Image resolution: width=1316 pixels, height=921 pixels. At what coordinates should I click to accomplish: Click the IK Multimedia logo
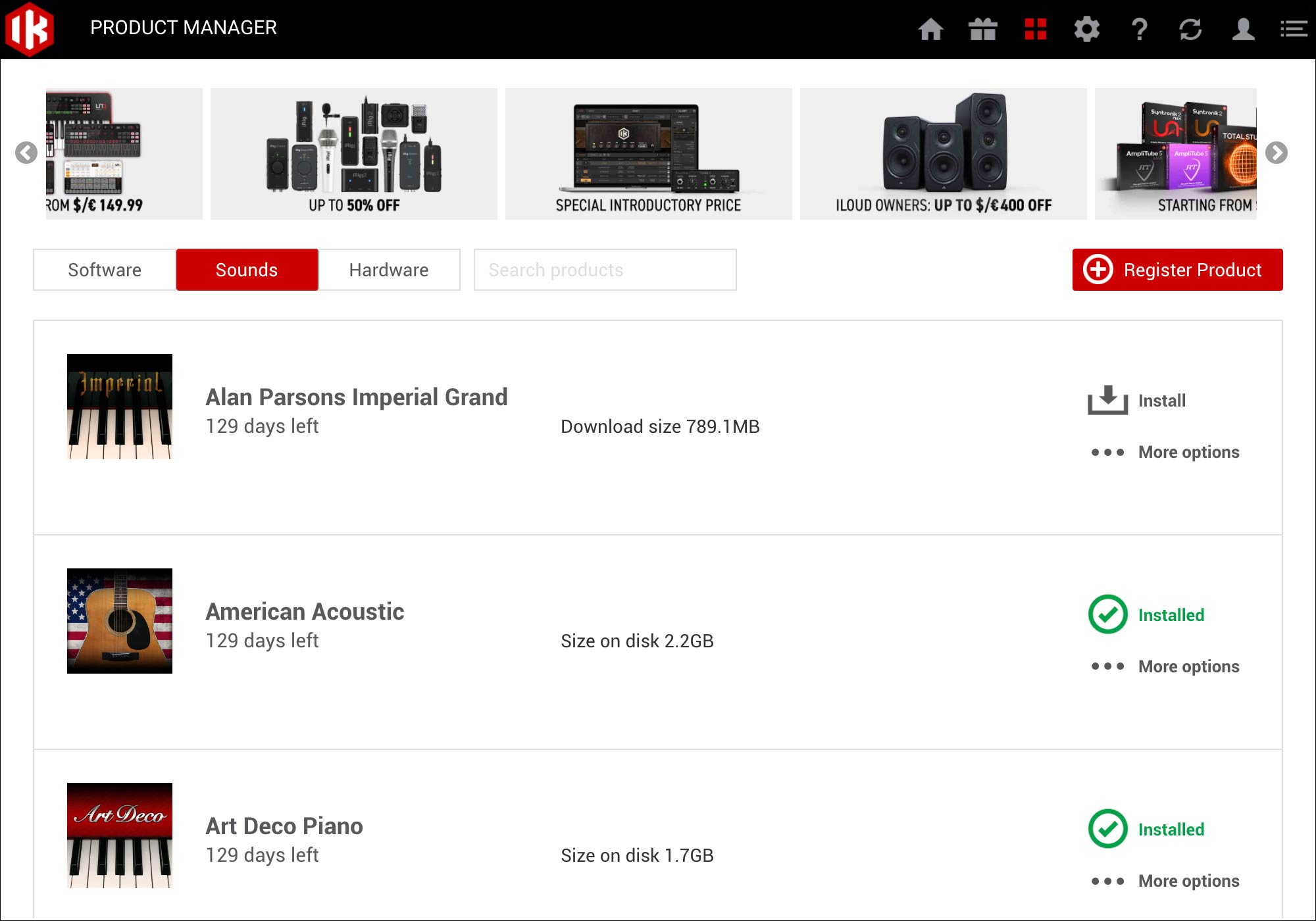point(29,29)
